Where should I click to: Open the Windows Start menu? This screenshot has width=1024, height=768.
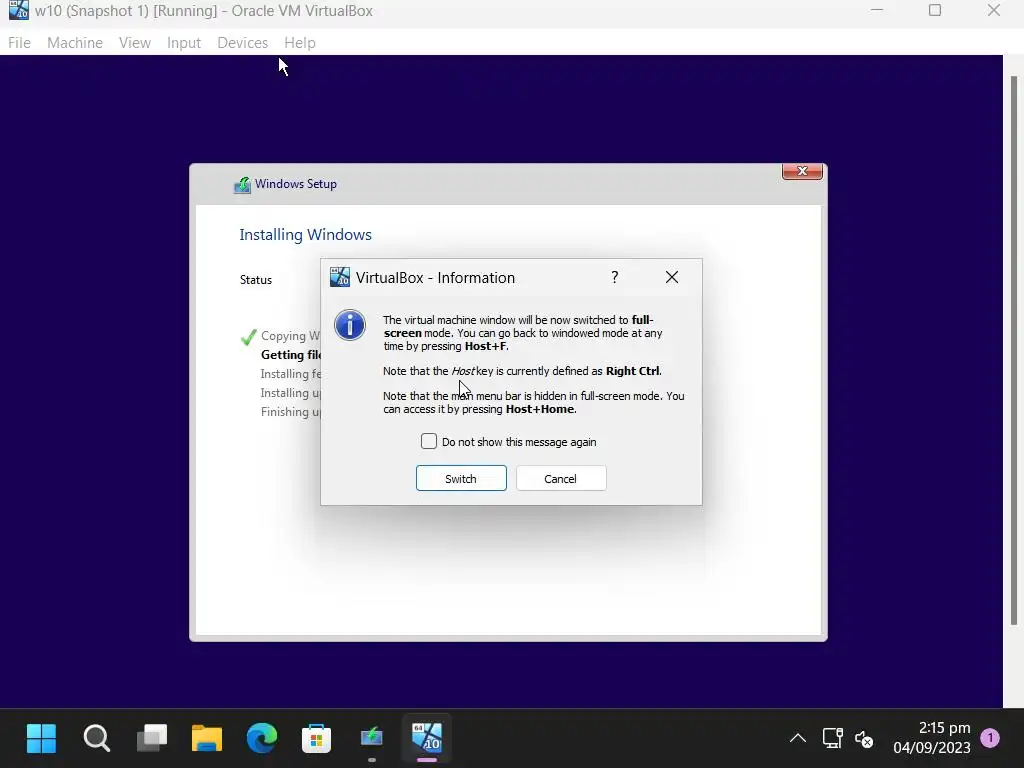pos(41,739)
